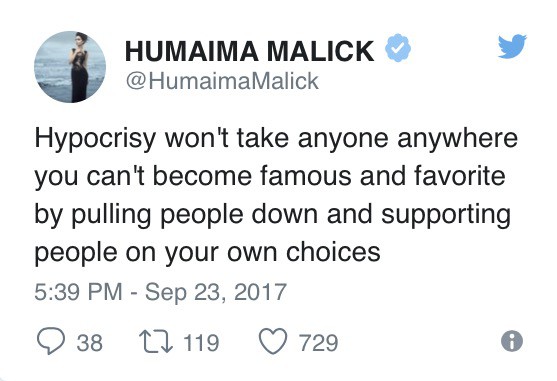Click the like count 729
Image resolution: width=557 pixels, height=381 pixels.
[319, 343]
